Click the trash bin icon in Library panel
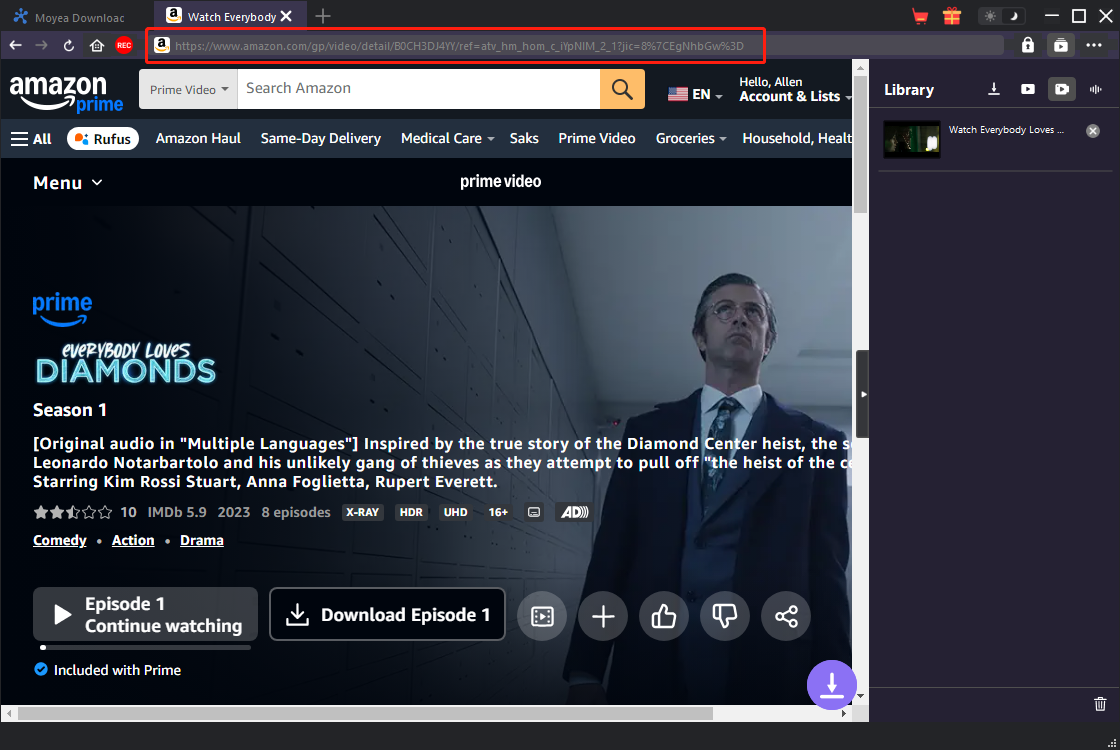The height and width of the screenshot is (750, 1120). pos(1100,704)
